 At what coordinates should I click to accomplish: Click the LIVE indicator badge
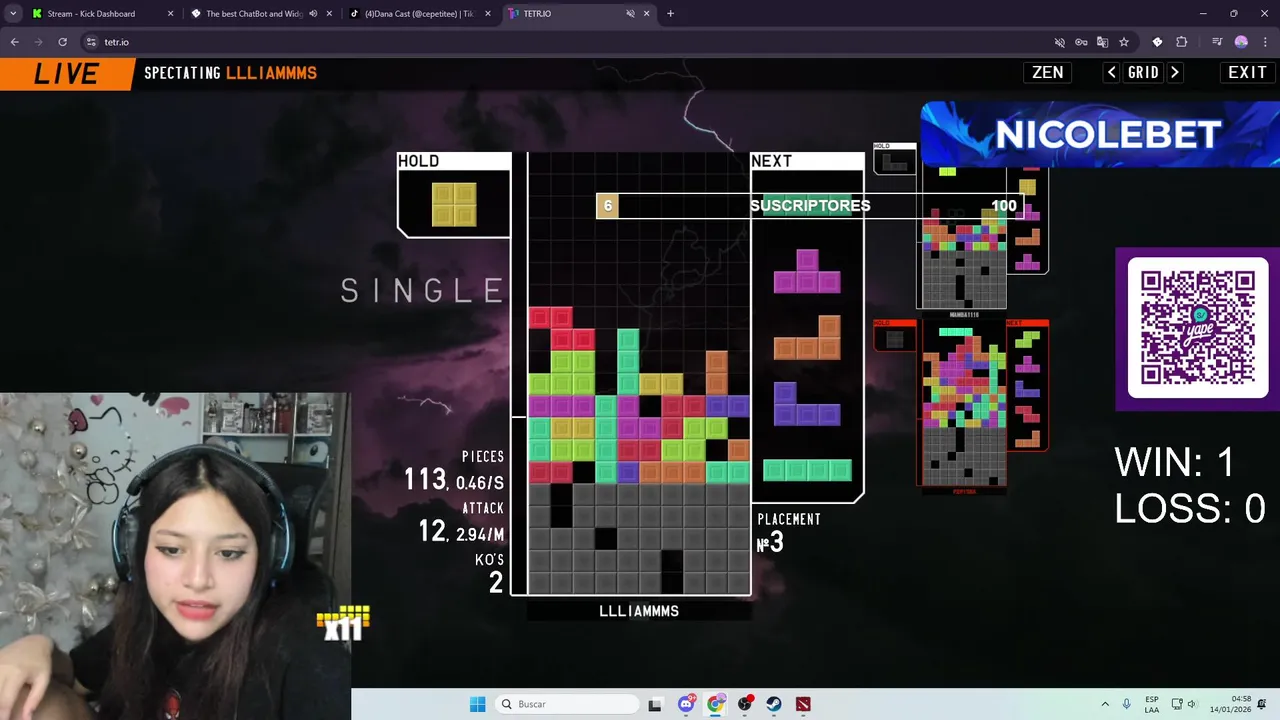66,74
